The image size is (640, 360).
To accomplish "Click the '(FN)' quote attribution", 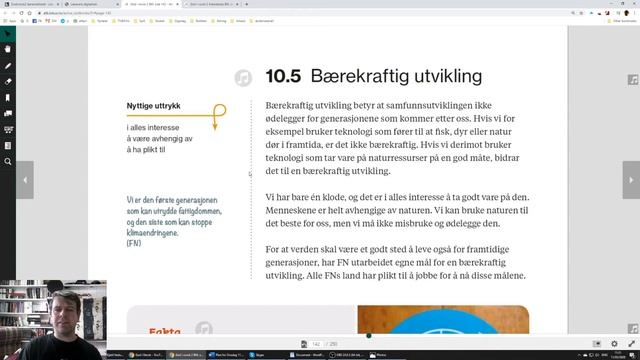I will [134, 243].
